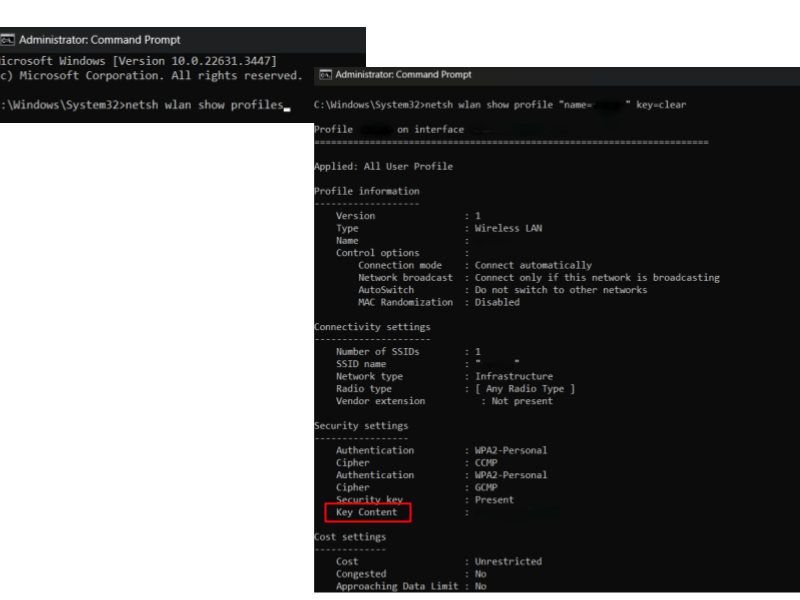
Task: Click the GCMP cipher value
Action: pyautogui.click(x=486, y=487)
